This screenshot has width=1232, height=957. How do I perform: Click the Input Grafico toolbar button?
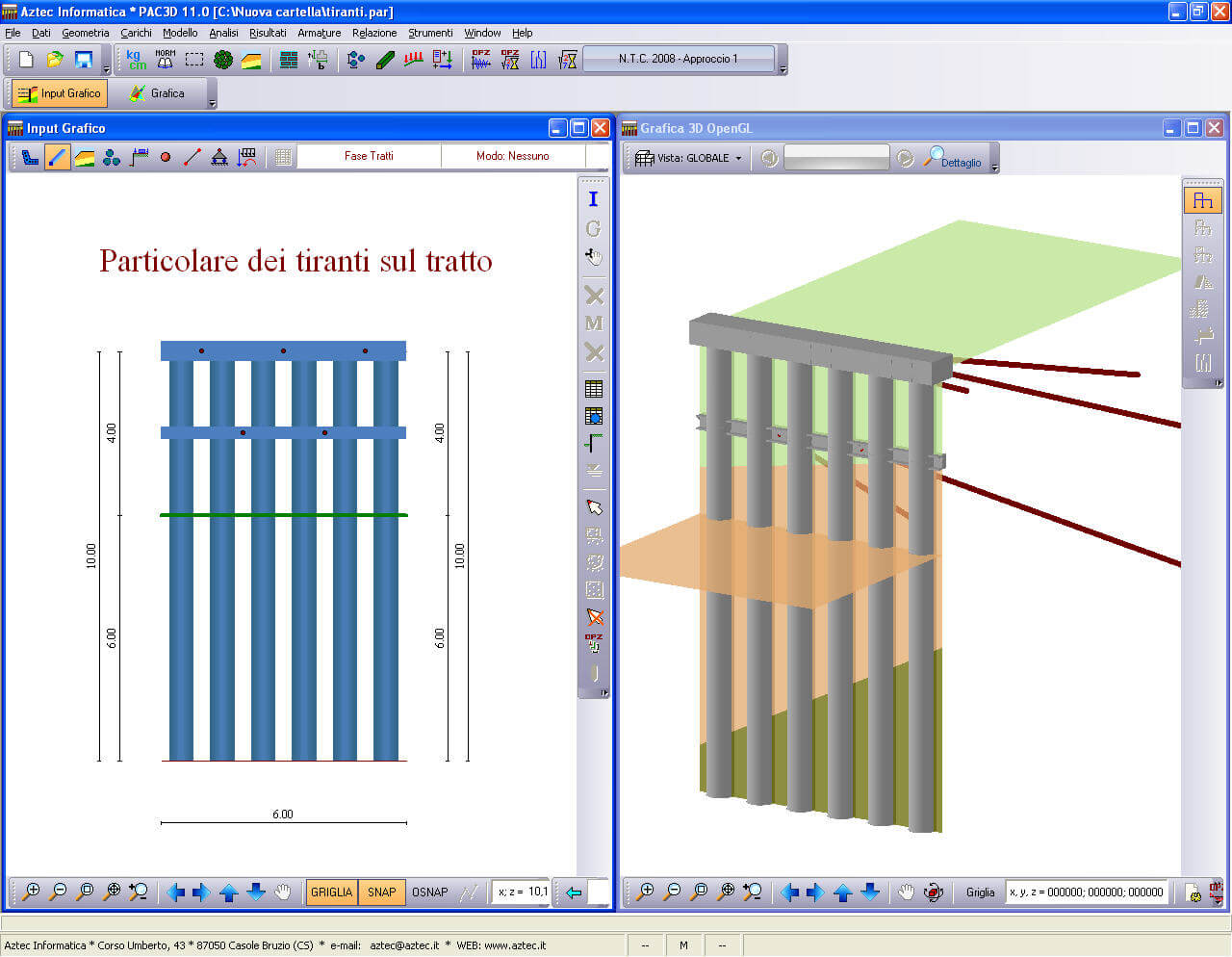(x=60, y=93)
